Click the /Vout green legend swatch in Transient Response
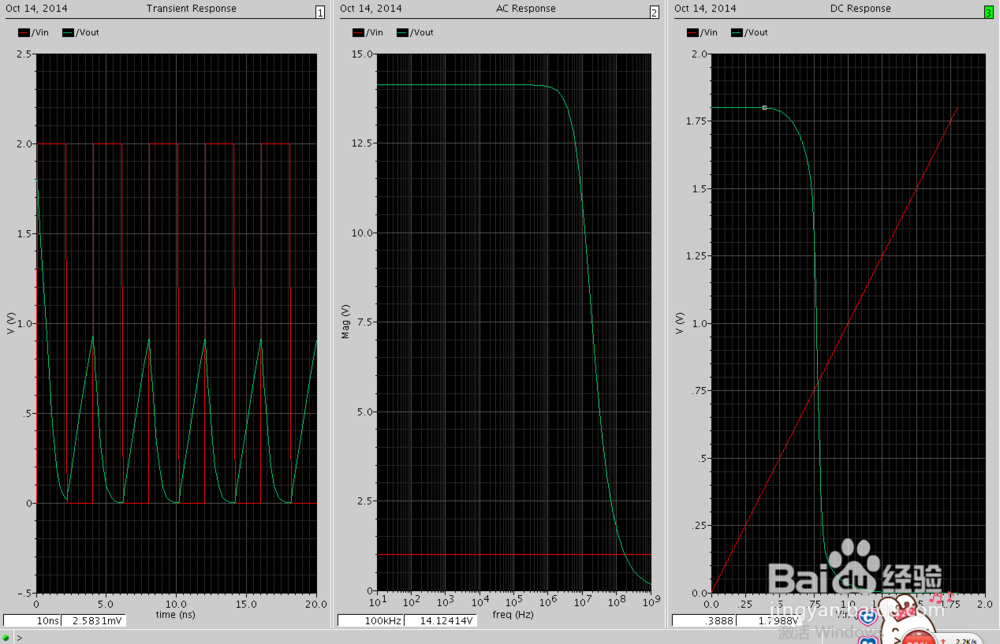The height and width of the screenshot is (644, 1000). 68,33
